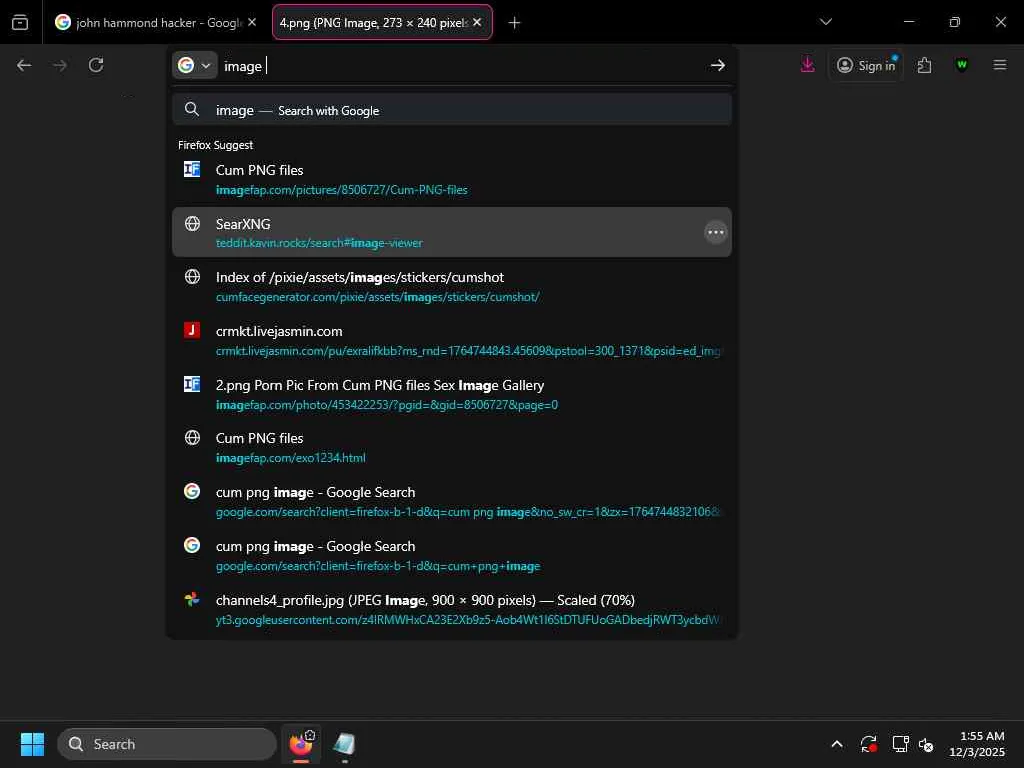Screen dimensions: 1024x768
Task: Click the Go arrow in the address bar
Action: tap(718, 65)
